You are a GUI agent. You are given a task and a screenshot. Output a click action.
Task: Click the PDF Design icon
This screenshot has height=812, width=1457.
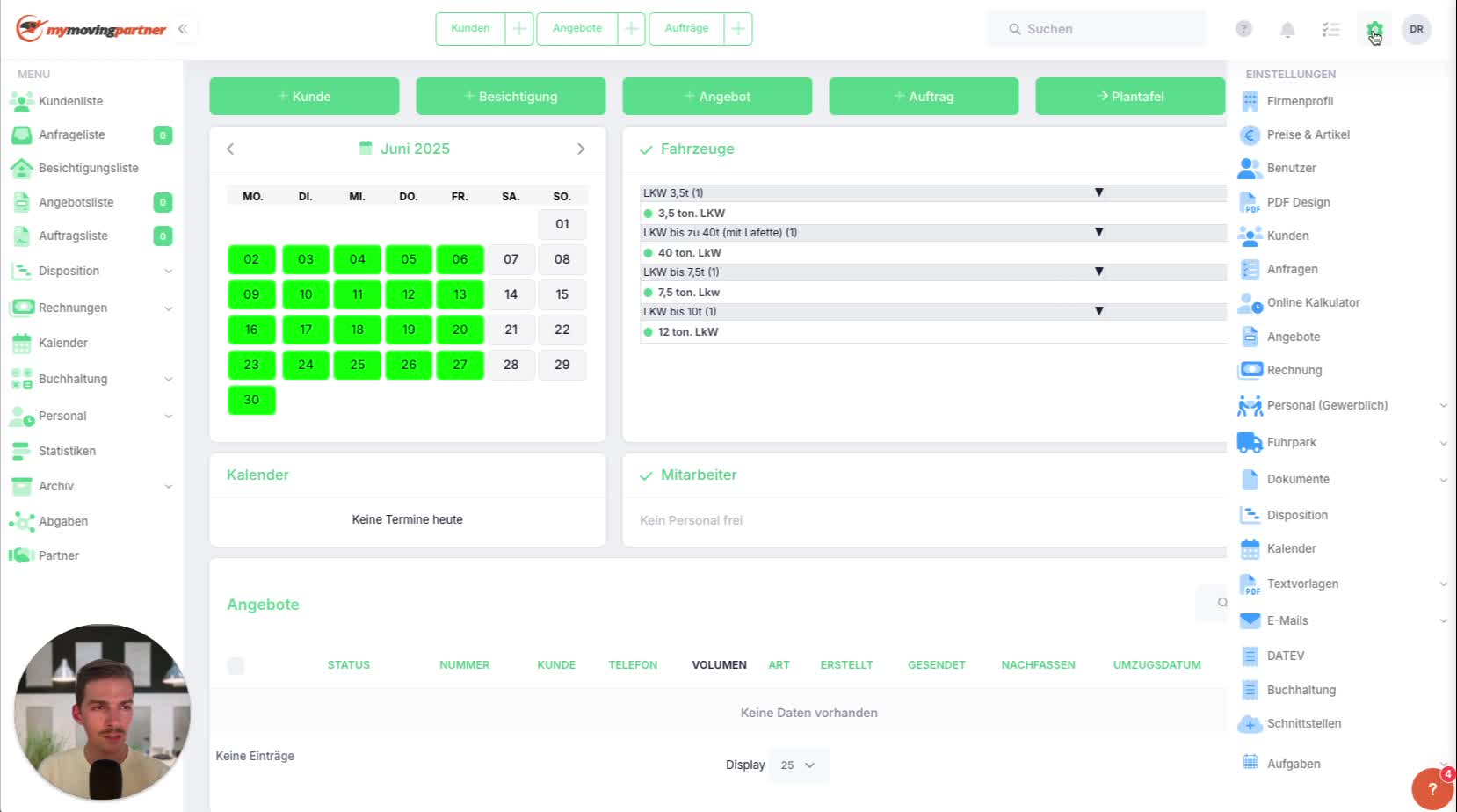coord(1250,203)
